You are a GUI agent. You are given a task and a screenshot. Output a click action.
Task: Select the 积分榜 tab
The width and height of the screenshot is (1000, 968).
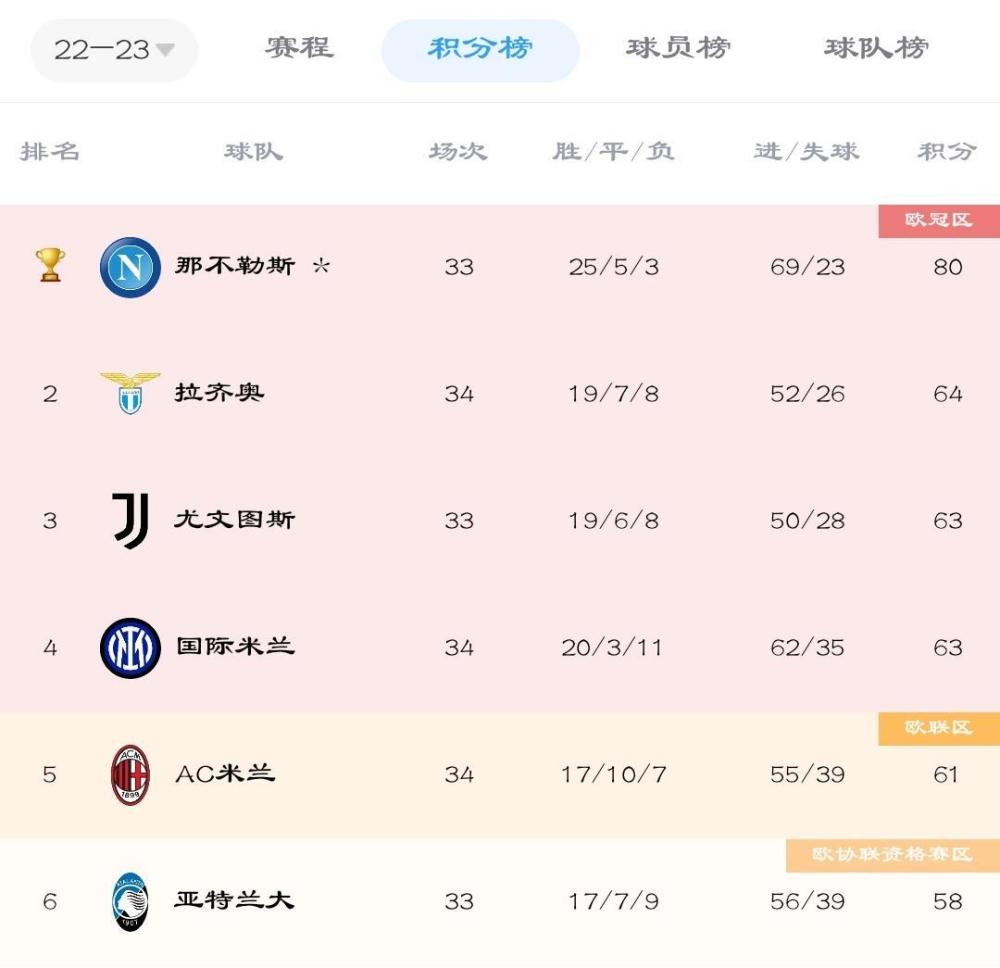[480, 50]
